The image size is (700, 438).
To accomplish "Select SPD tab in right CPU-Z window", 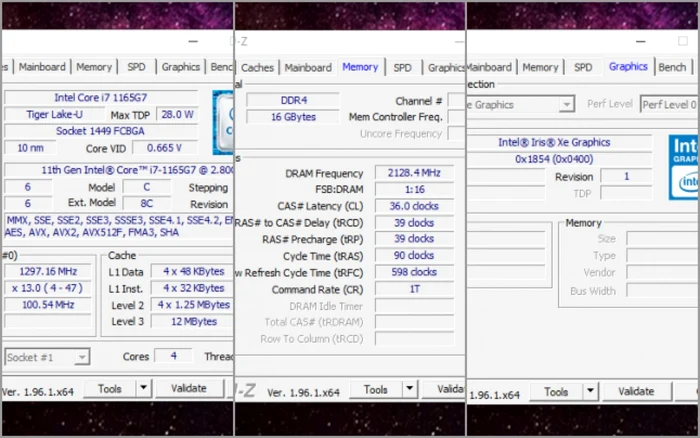I will (x=583, y=67).
